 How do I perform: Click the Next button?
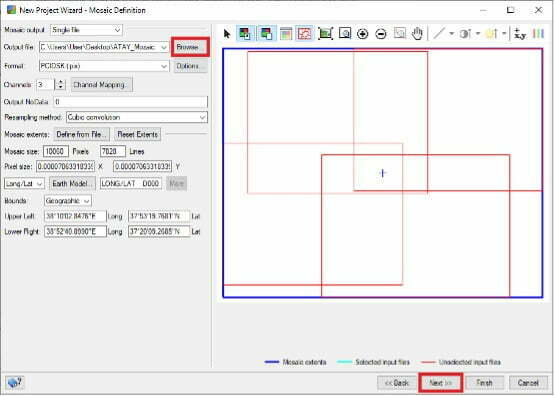(x=440, y=383)
